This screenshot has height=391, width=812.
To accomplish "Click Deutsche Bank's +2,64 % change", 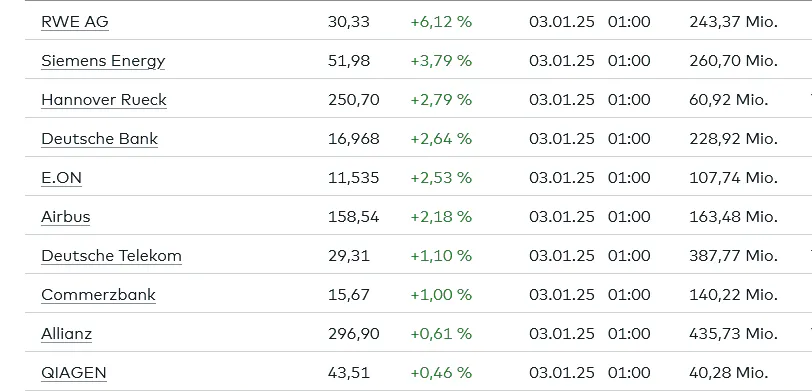I will coord(441,139).
